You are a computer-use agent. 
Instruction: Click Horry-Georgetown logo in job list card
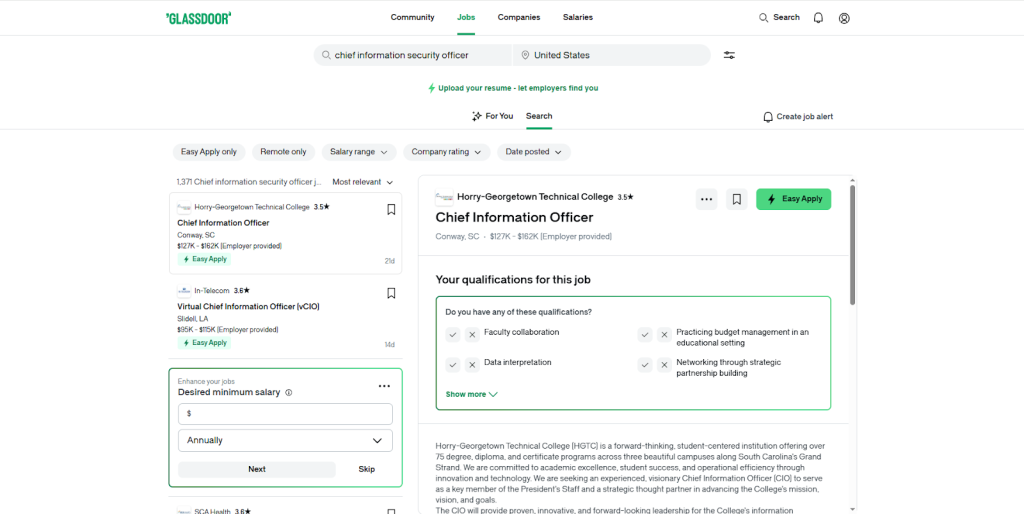(184, 208)
